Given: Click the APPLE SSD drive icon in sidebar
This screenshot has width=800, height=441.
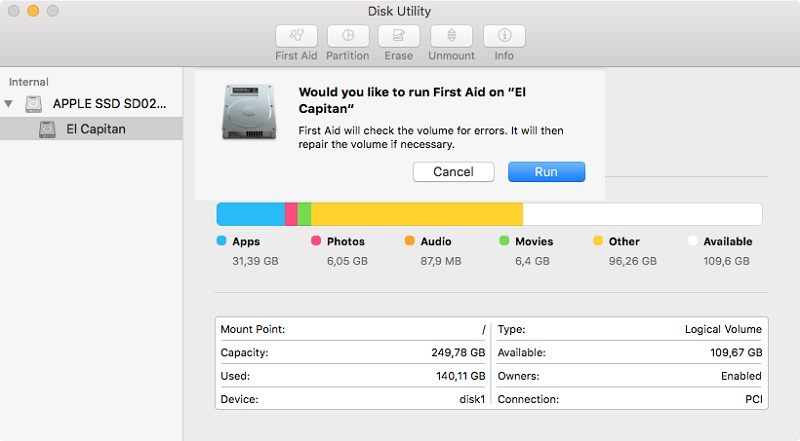Looking at the screenshot, I should coord(35,104).
